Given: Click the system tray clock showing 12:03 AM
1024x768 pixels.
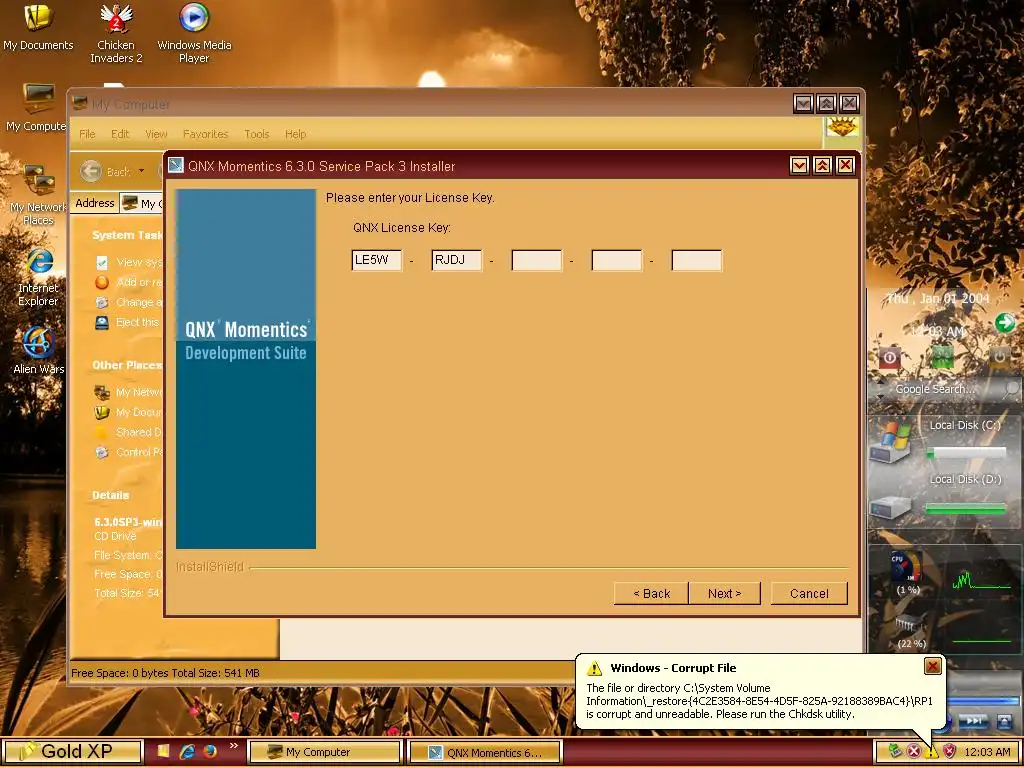Looking at the screenshot, I should coord(987,752).
